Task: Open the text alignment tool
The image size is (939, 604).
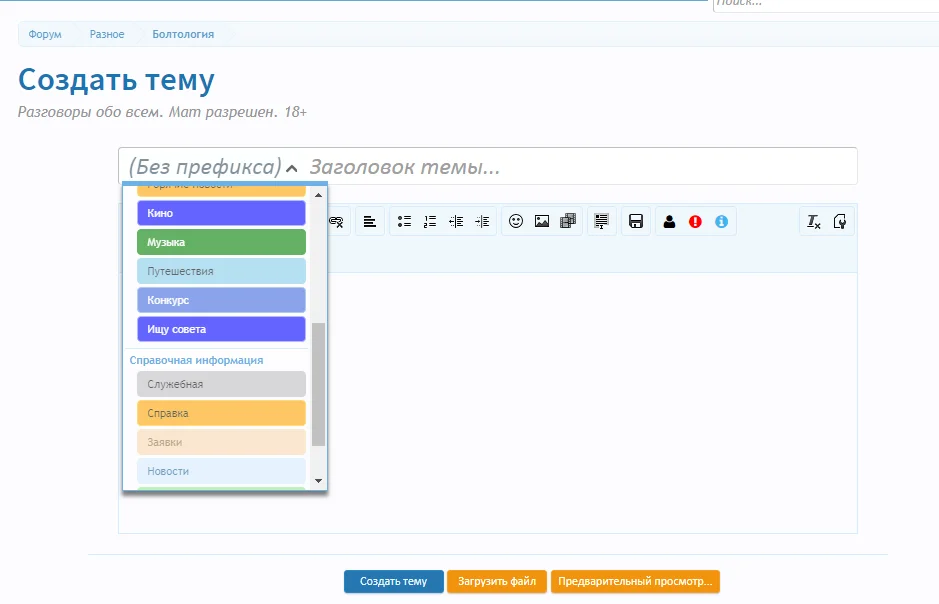Action: tap(369, 221)
